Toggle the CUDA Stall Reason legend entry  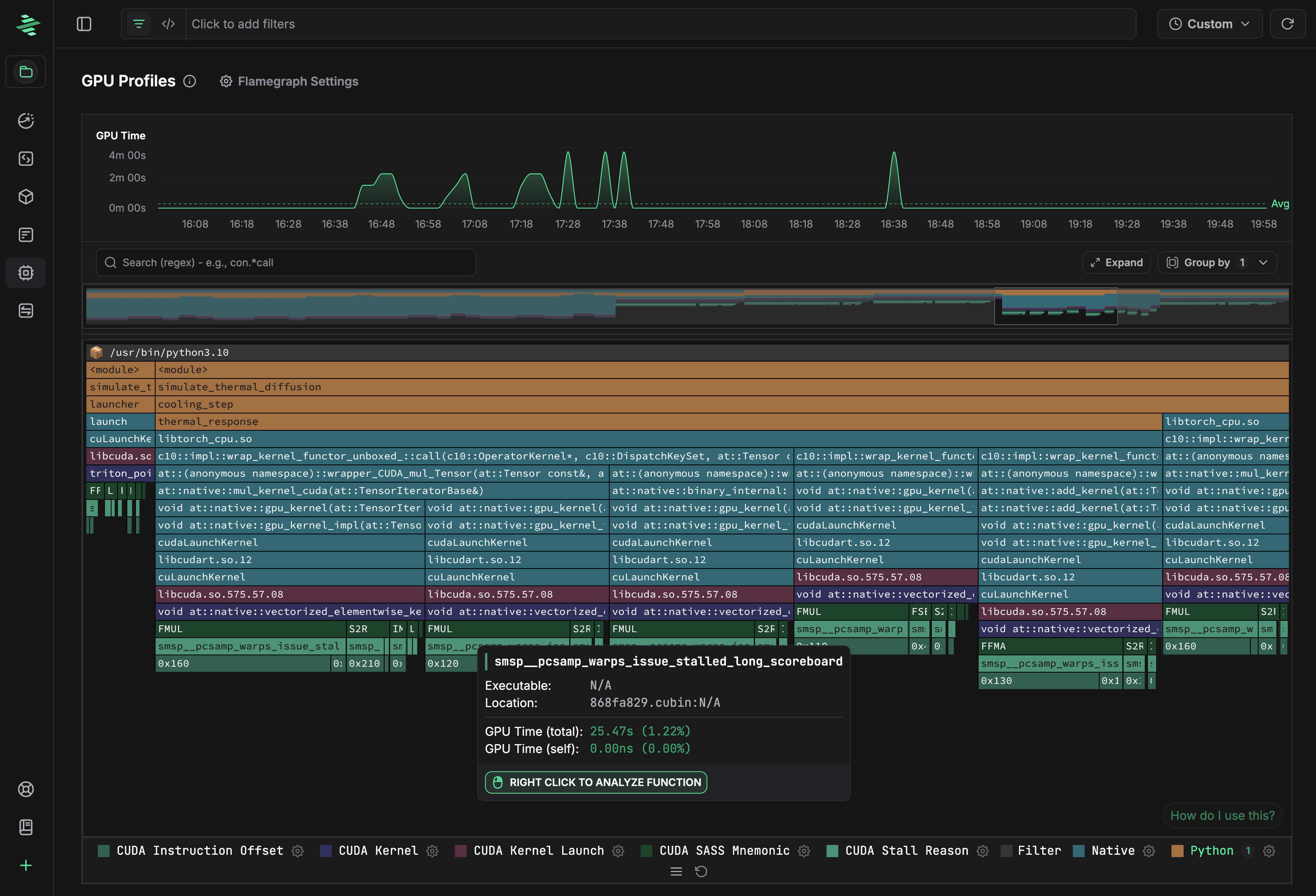coord(906,851)
